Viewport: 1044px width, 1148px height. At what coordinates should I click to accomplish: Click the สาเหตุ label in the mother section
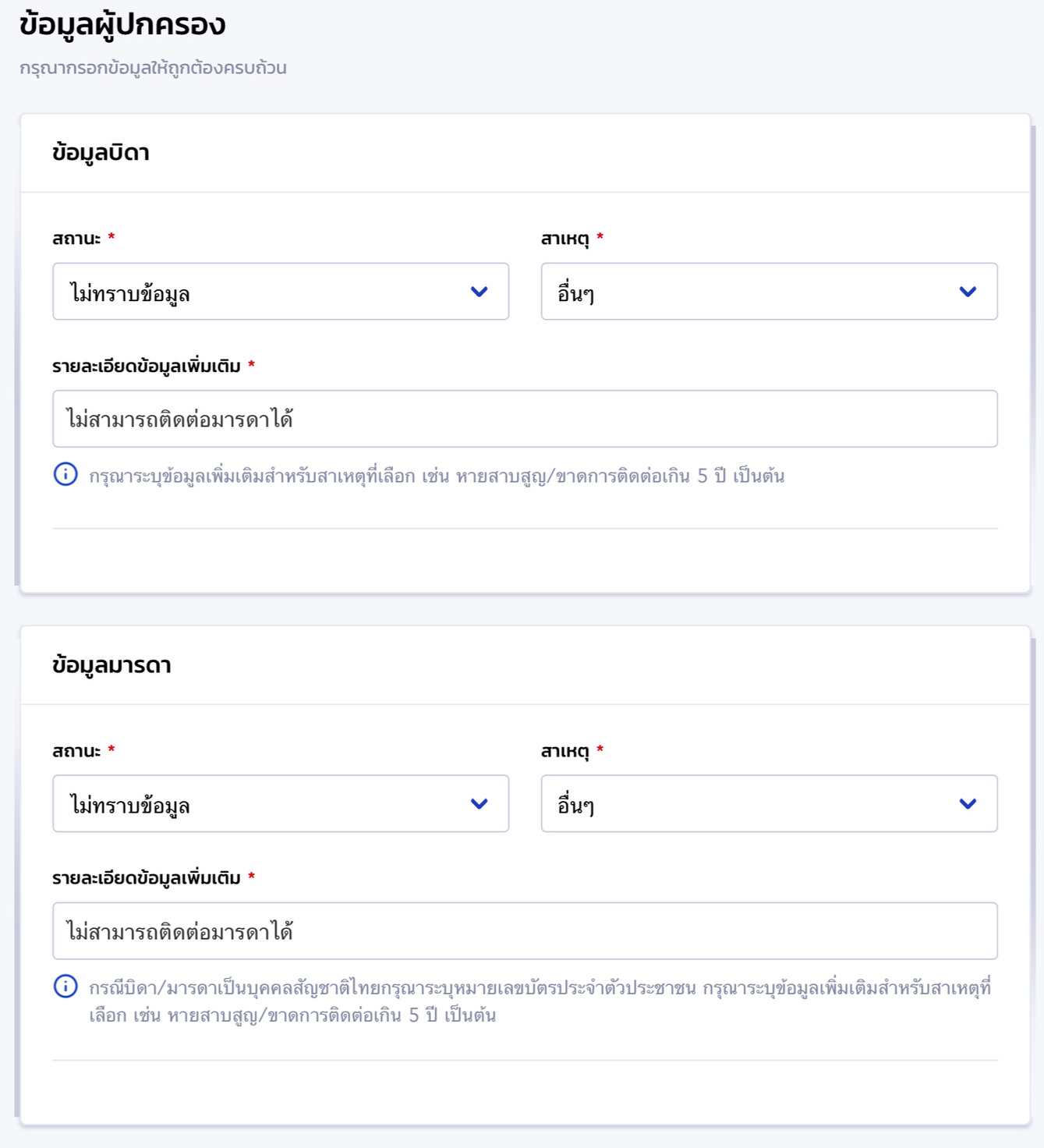tap(564, 751)
